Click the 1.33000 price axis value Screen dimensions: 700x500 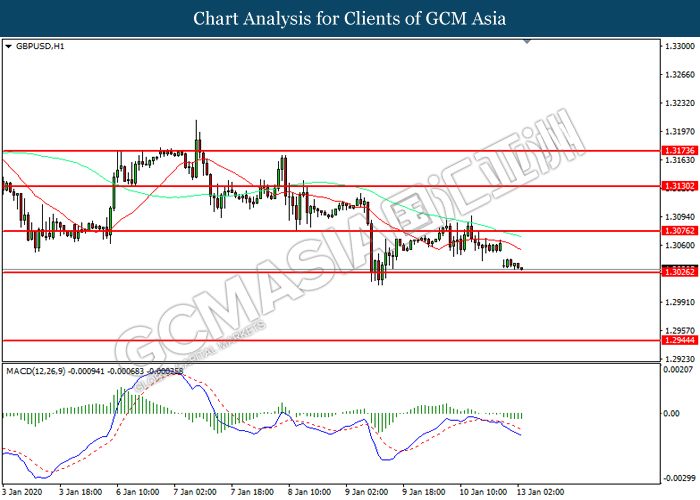(680, 46)
